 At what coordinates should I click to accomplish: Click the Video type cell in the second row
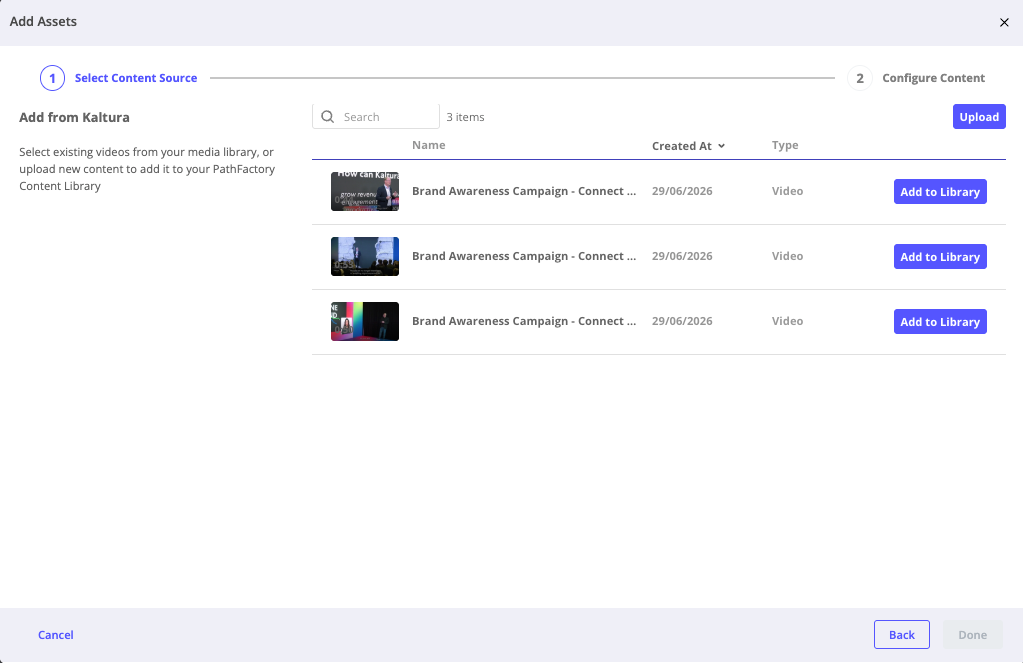click(x=787, y=256)
